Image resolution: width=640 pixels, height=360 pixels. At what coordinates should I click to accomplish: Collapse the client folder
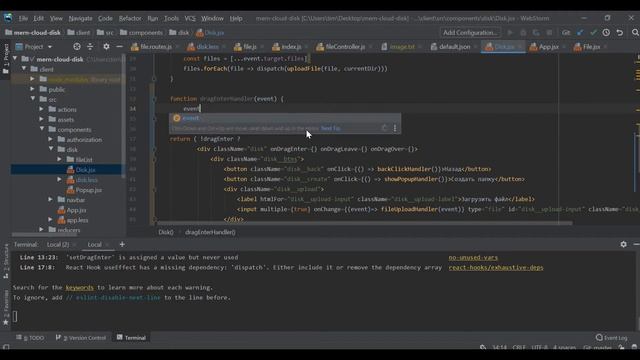tap(24, 69)
